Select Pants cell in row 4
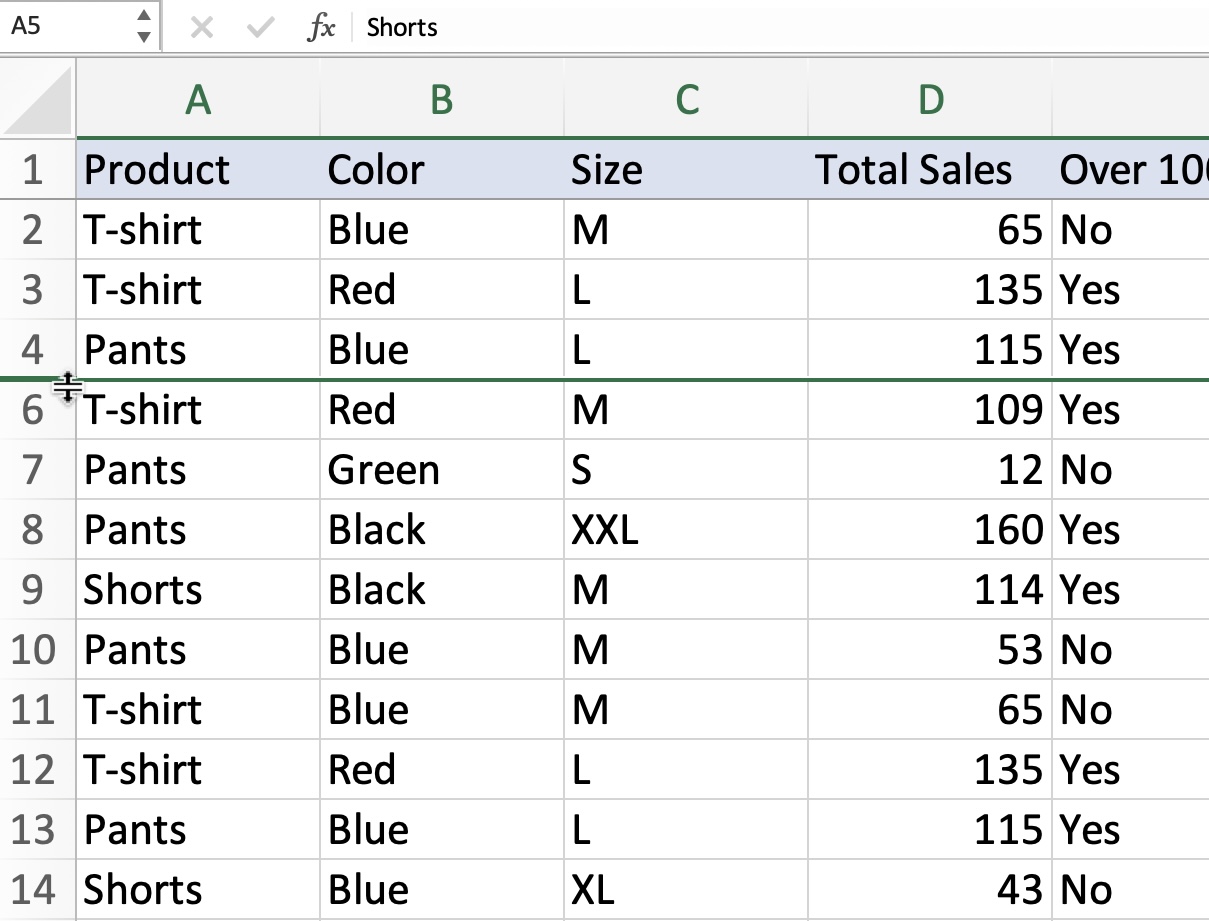 point(198,349)
